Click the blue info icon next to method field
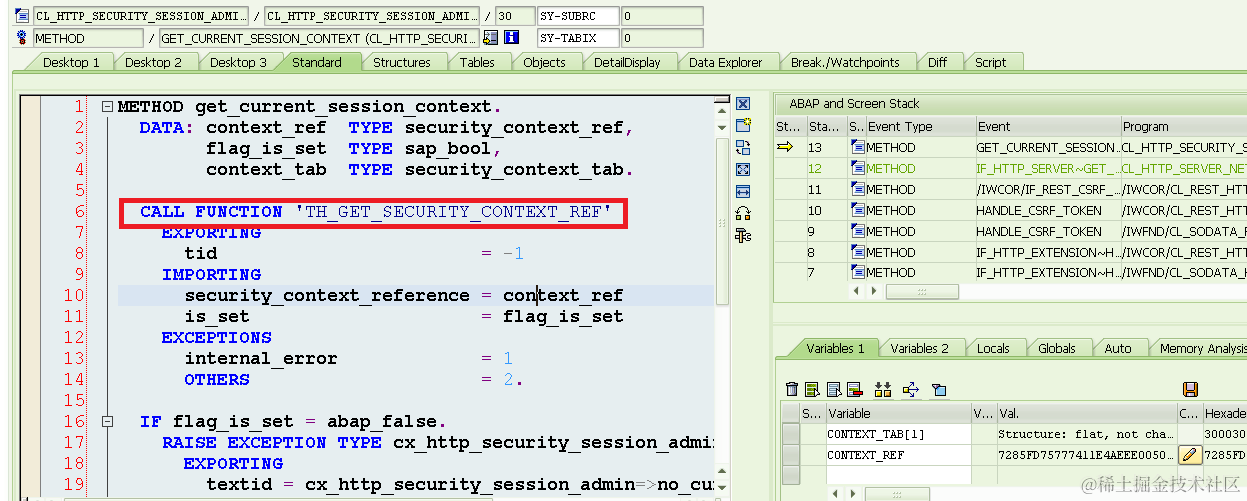The height and width of the screenshot is (501, 1247). point(512,38)
